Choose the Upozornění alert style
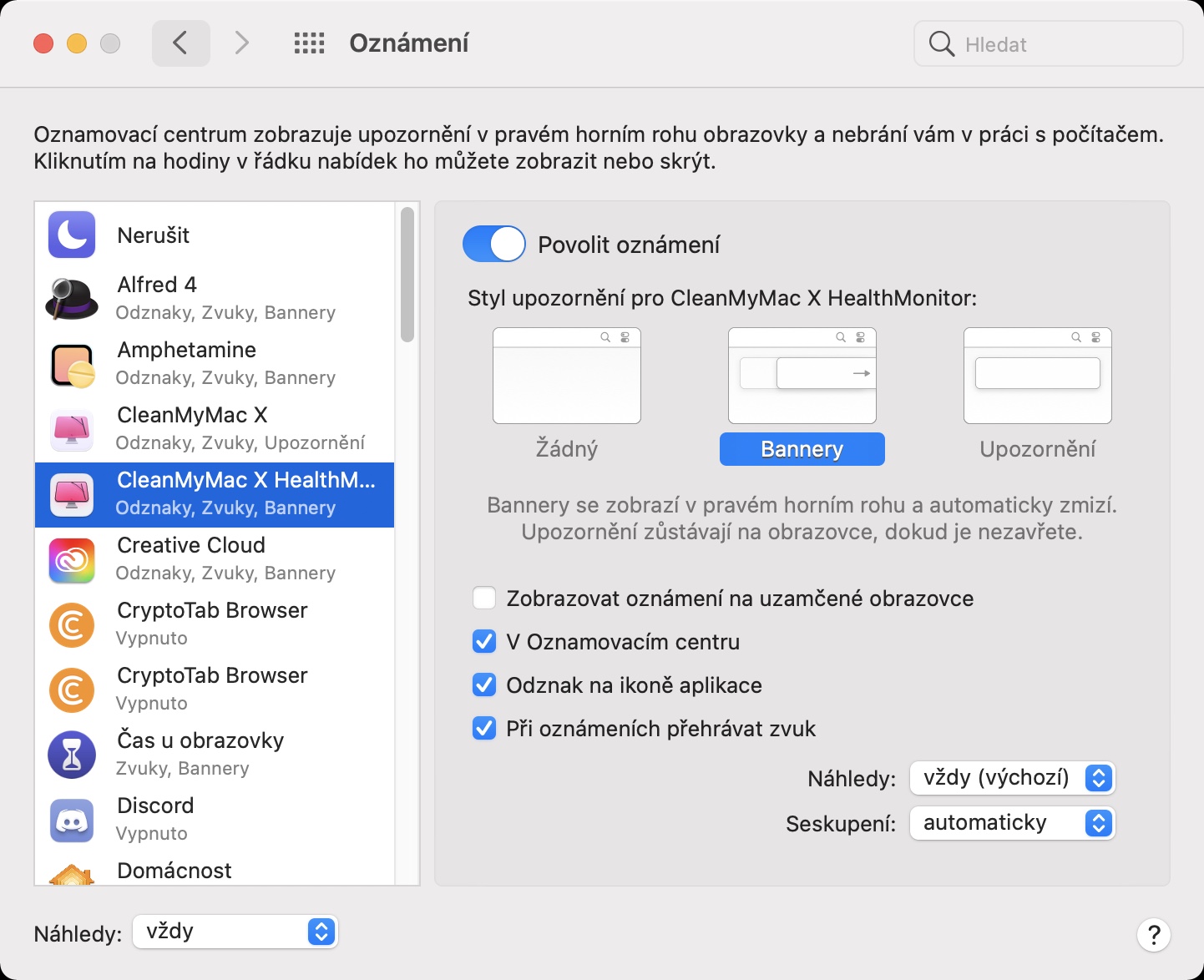The image size is (1204, 980). pos(1037,394)
